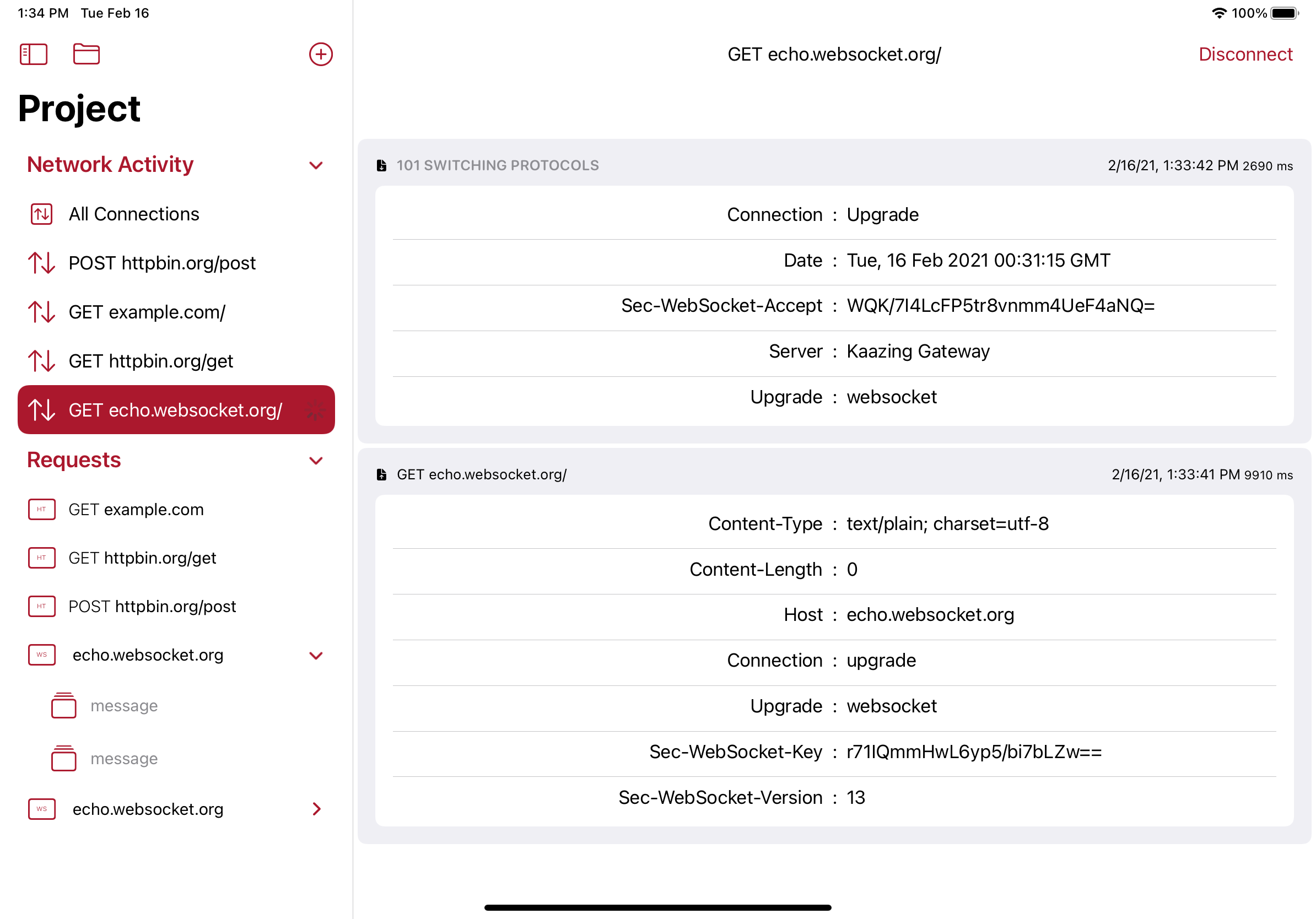Click the All Connections arrows icon
Viewport: 1316px width, 919px height.
click(41, 214)
